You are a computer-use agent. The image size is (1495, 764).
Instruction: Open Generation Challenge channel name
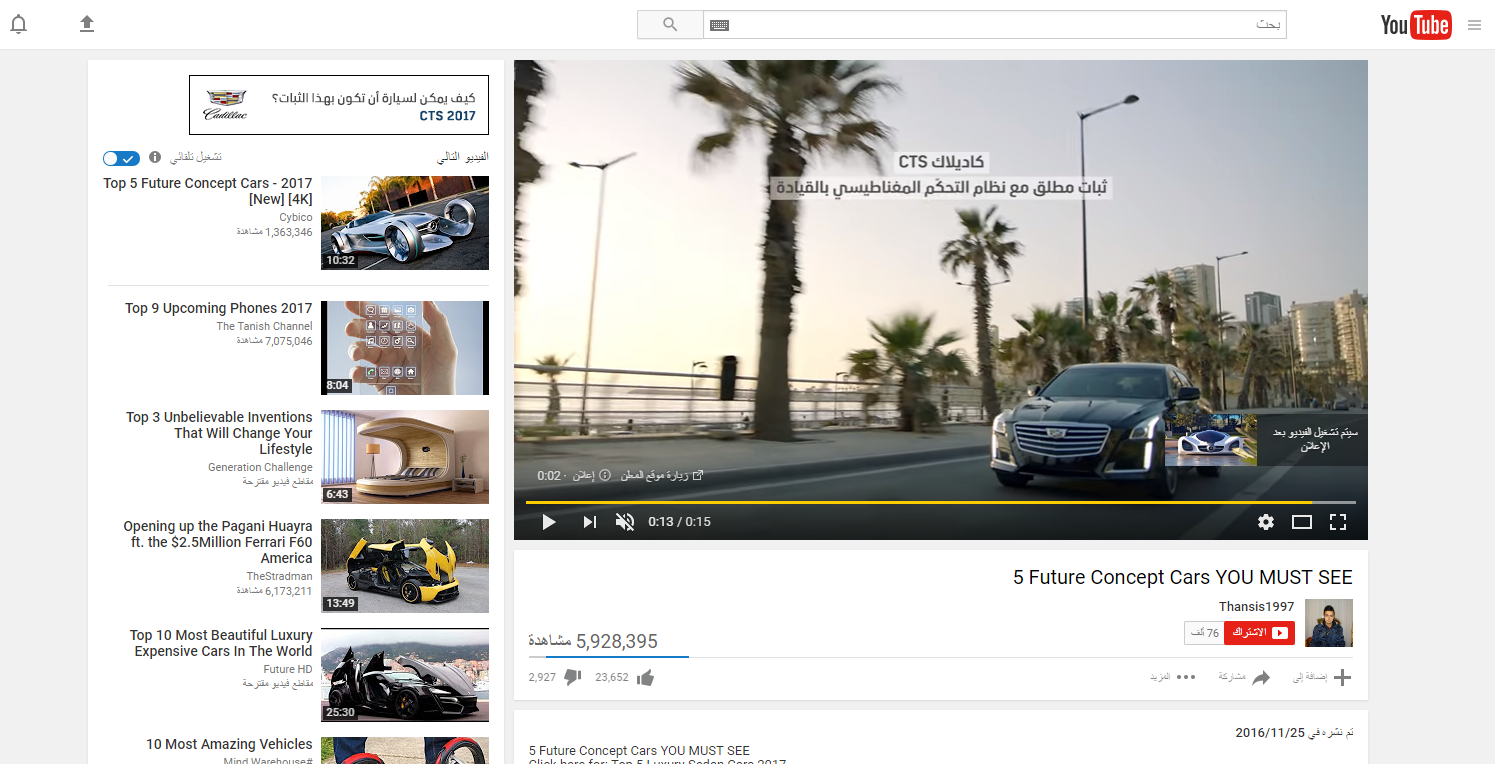click(x=260, y=467)
